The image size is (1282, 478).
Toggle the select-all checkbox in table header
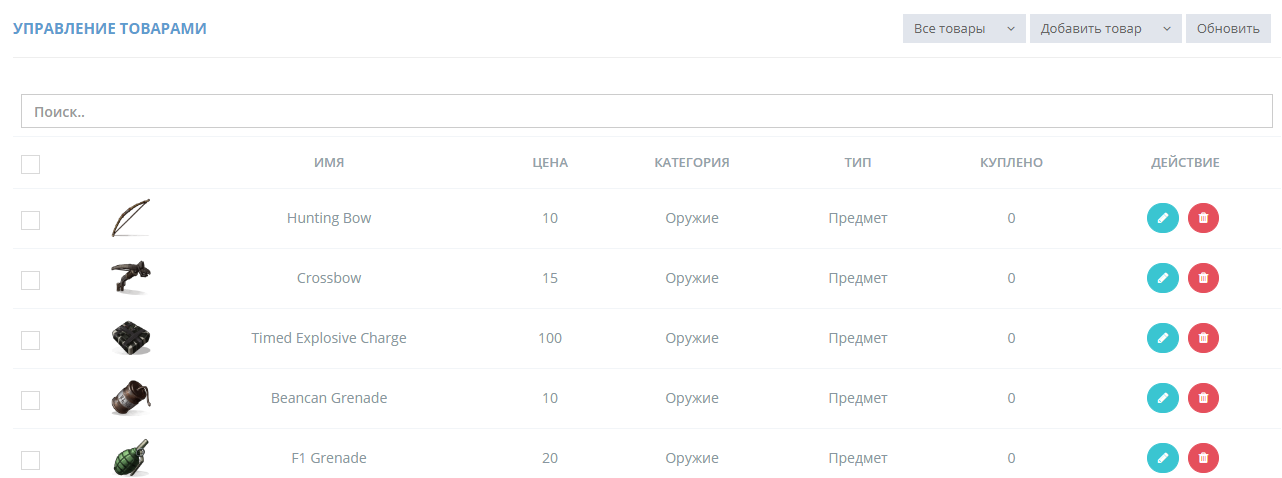click(x=31, y=164)
